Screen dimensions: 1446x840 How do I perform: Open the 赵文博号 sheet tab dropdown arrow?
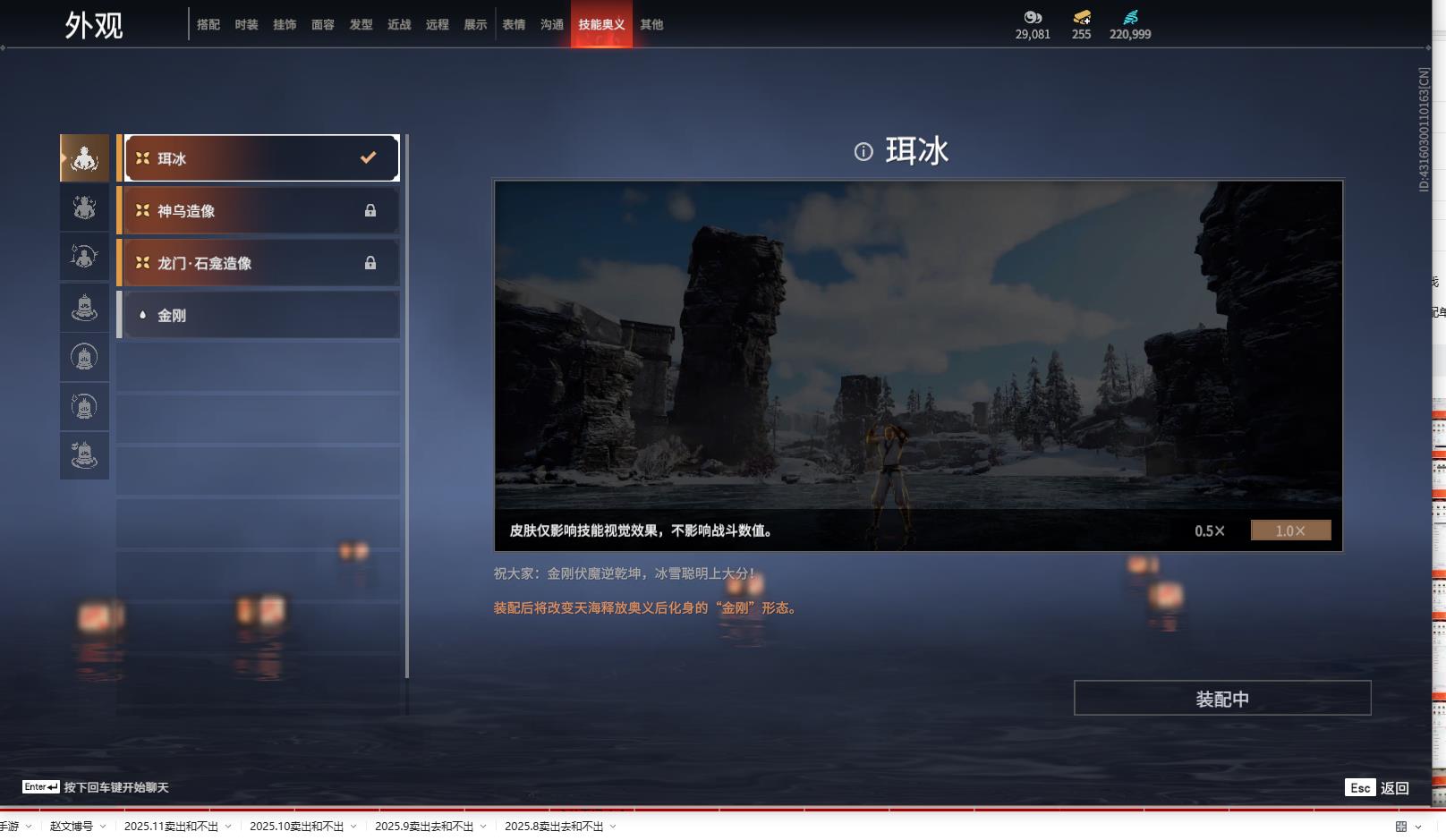click(x=103, y=827)
